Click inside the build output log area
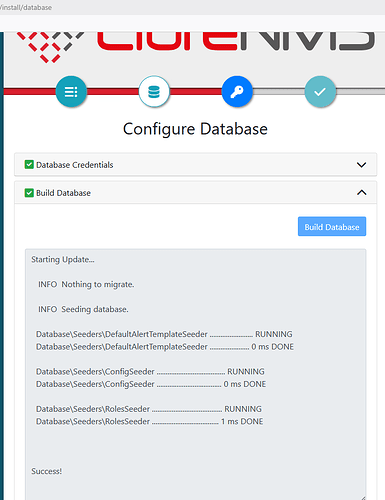Image resolution: width=385 pixels, height=500 pixels. click(195, 374)
